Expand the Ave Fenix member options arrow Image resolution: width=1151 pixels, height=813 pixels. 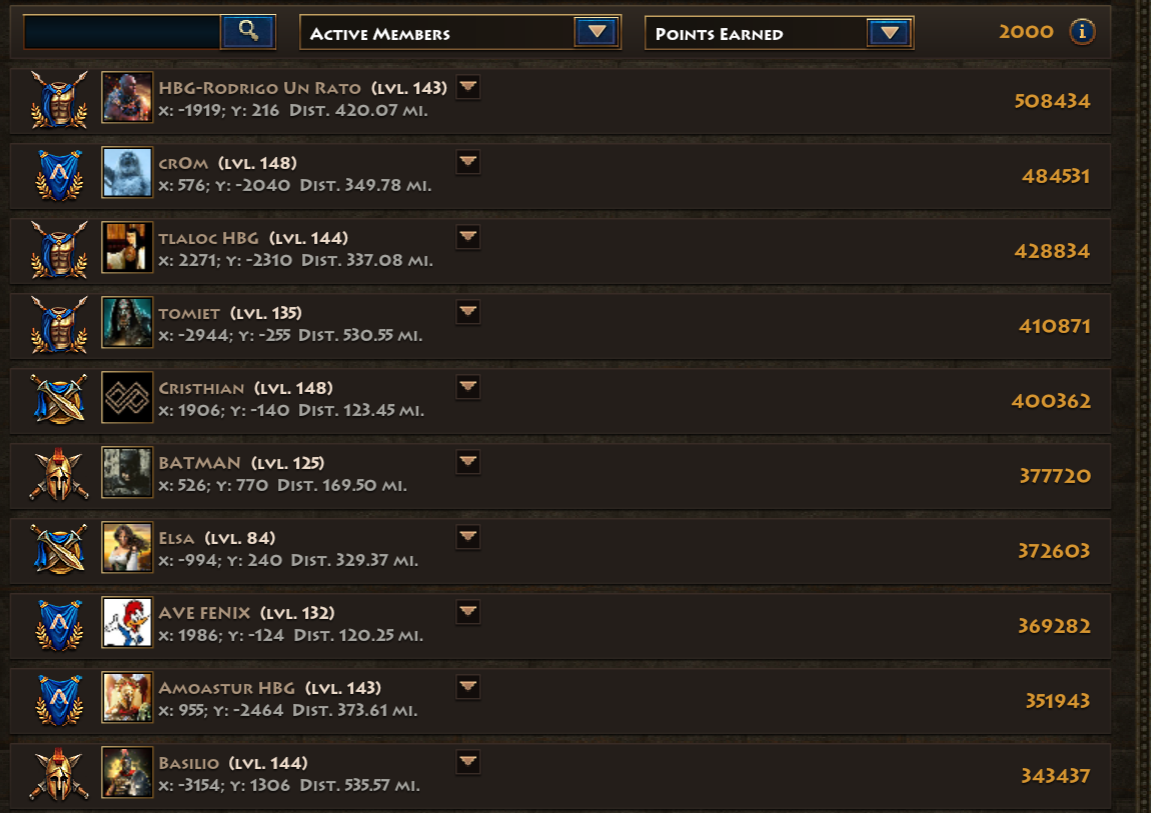pos(468,612)
